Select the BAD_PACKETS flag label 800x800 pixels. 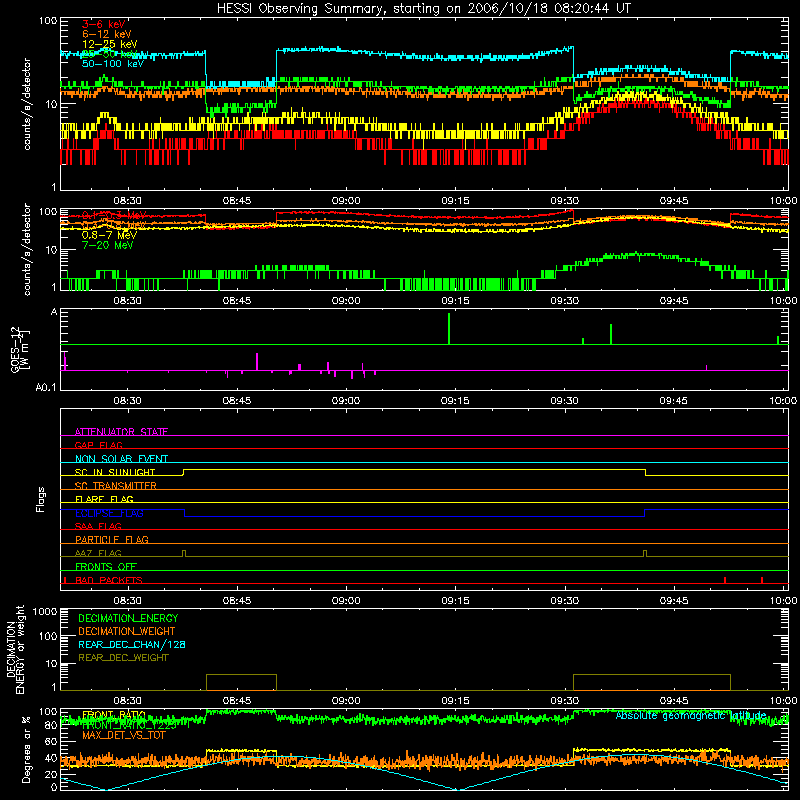[109, 580]
